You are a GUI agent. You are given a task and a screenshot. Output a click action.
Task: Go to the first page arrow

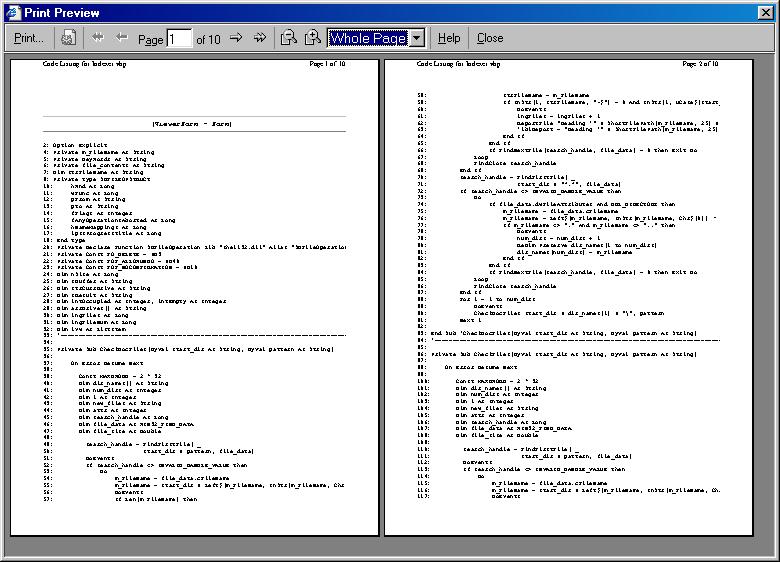click(98, 38)
